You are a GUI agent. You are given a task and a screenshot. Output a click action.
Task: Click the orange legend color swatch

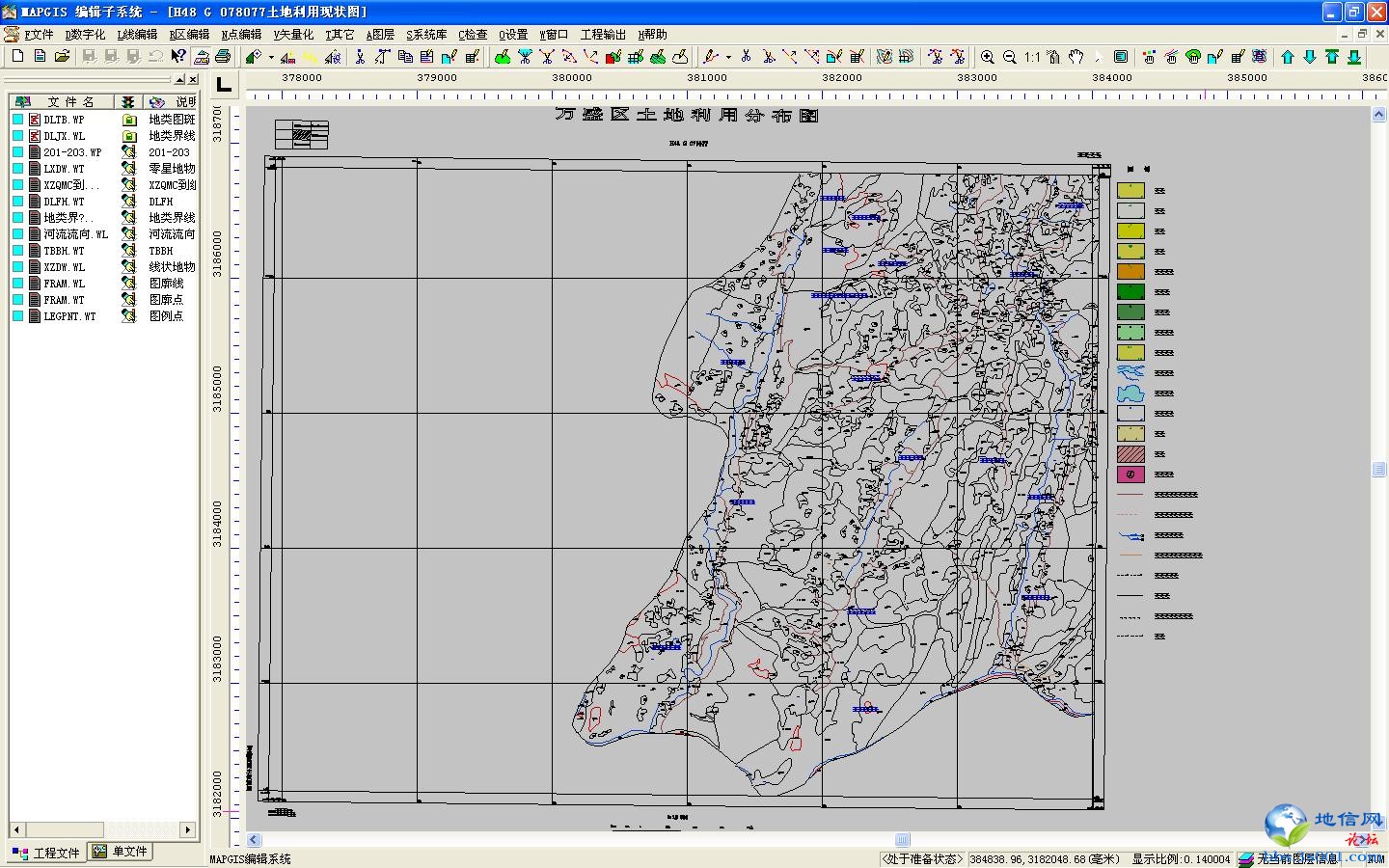(1130, 272)
